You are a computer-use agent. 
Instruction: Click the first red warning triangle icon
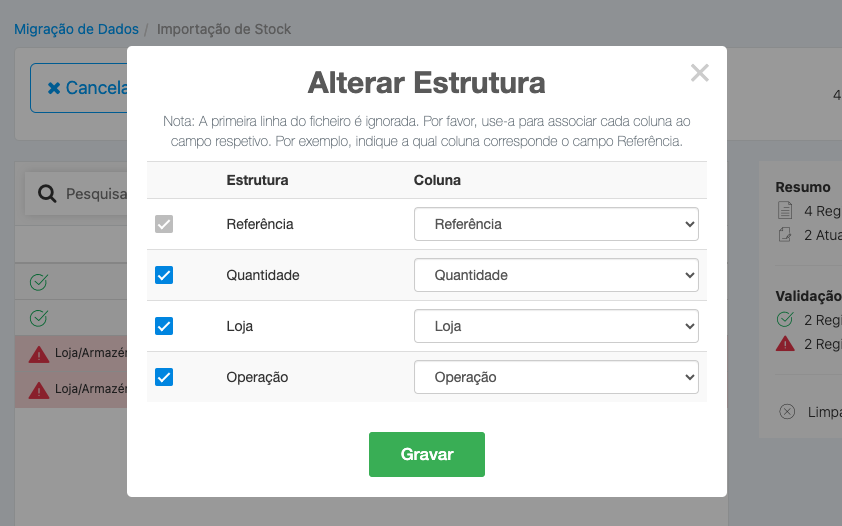39,354
